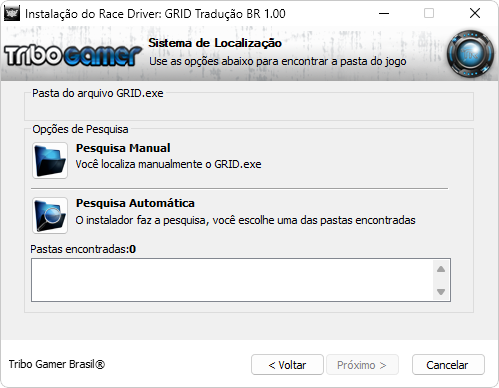Viewport: 499px width, 388px height.
Task: Click the installer title bar app icon
Action: [12, 14]
